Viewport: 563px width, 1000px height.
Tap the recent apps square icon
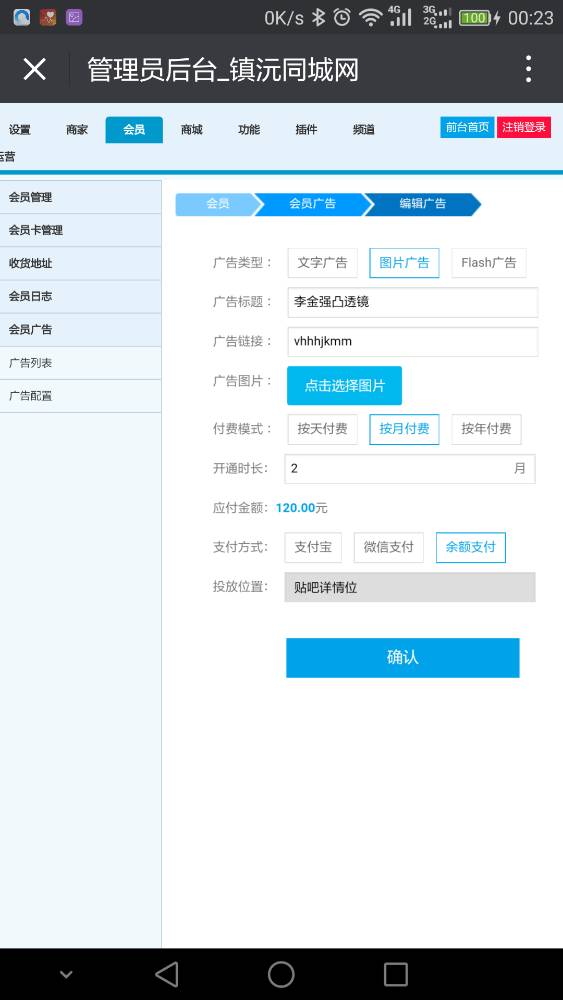(395, 974)
